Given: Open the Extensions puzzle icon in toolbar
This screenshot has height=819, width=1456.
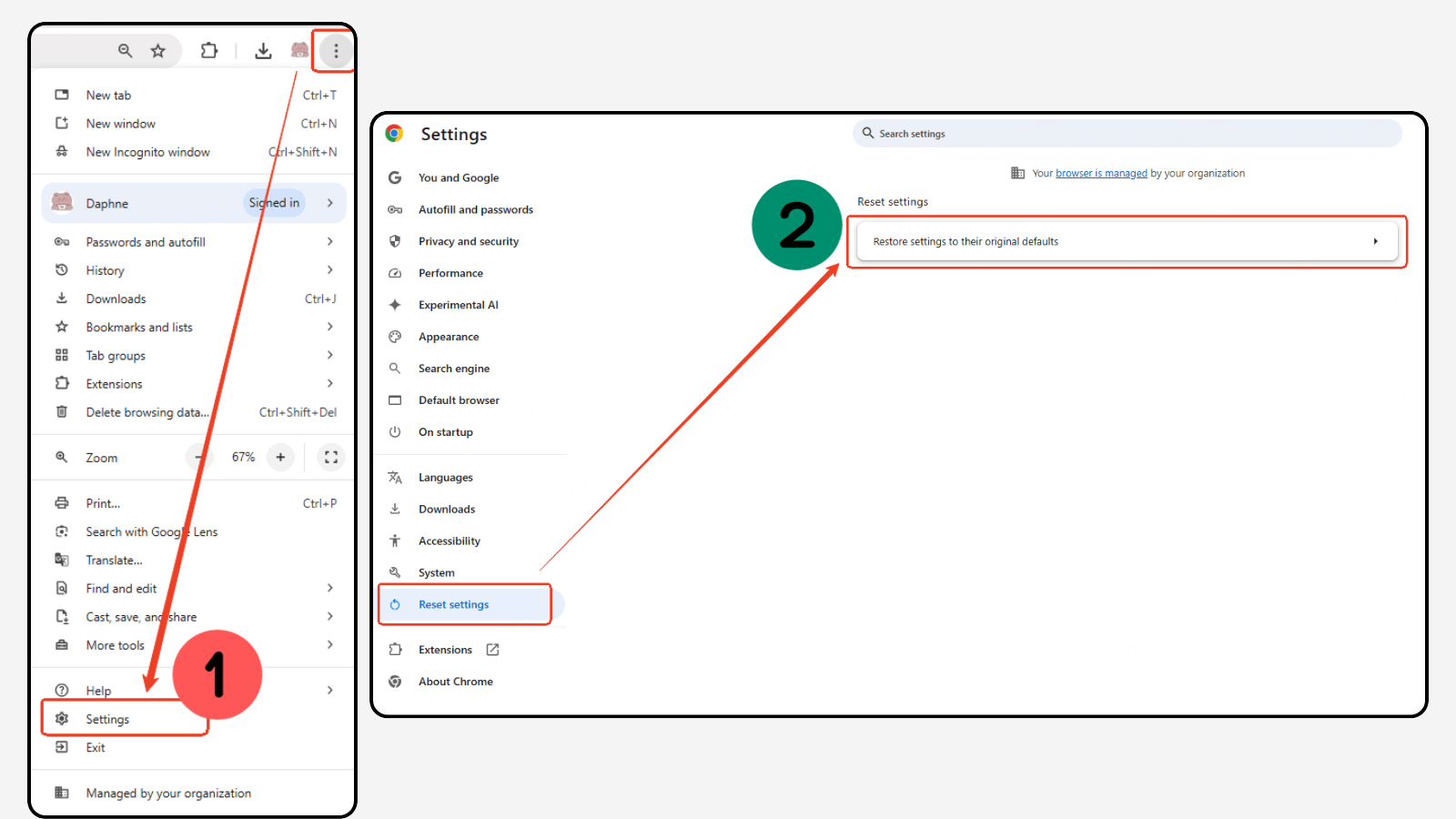Looking at the screenshot, I should [208, 51].
